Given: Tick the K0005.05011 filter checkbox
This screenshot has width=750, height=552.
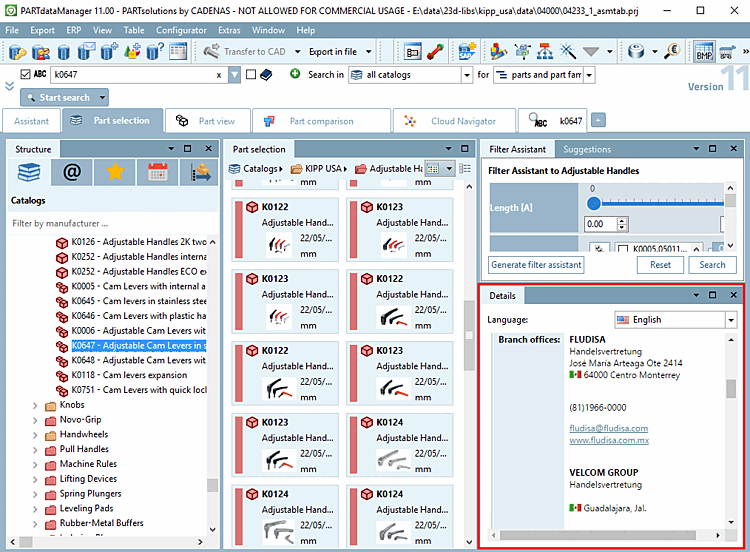Looking at the screenshot, I should (x=622, y=249).
